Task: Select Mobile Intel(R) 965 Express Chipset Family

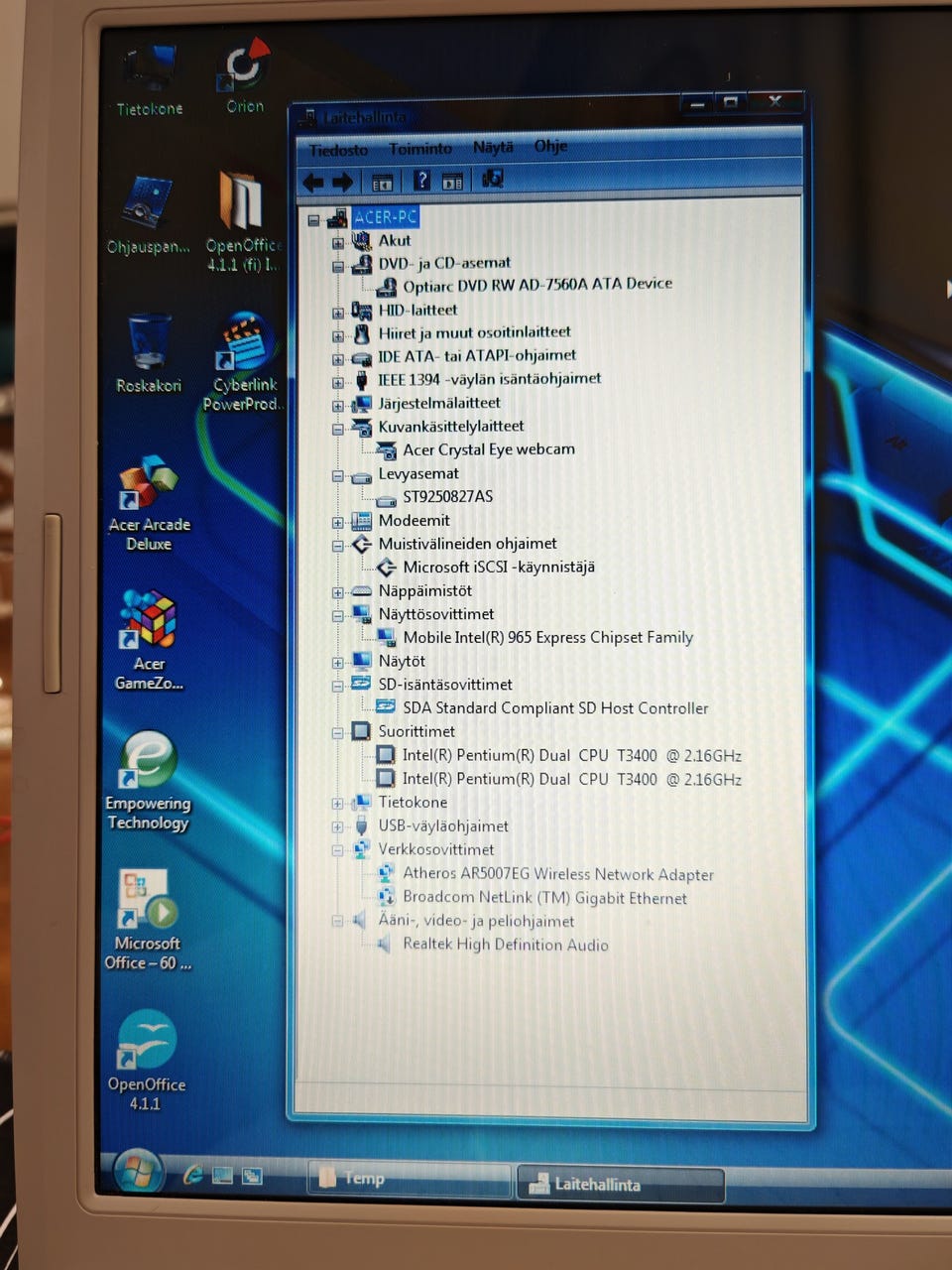Action: (547, 637)
